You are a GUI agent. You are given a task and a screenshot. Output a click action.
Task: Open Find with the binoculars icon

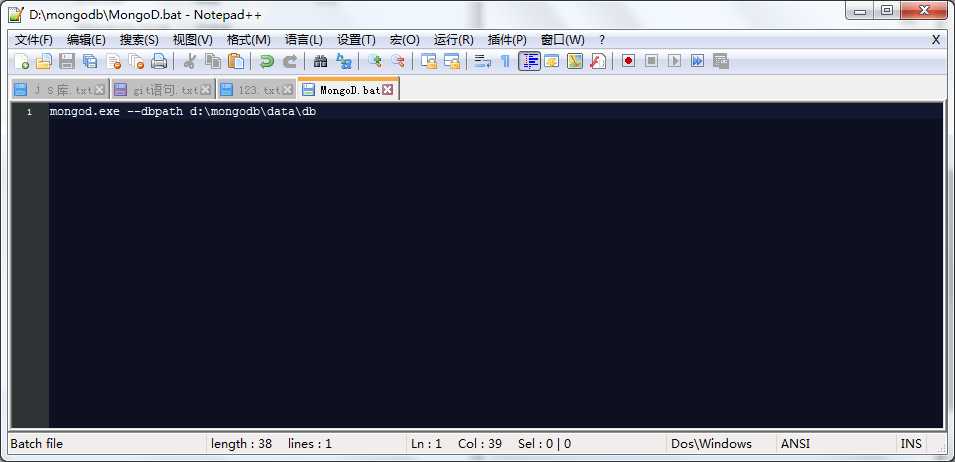click(x=320, y=61)
